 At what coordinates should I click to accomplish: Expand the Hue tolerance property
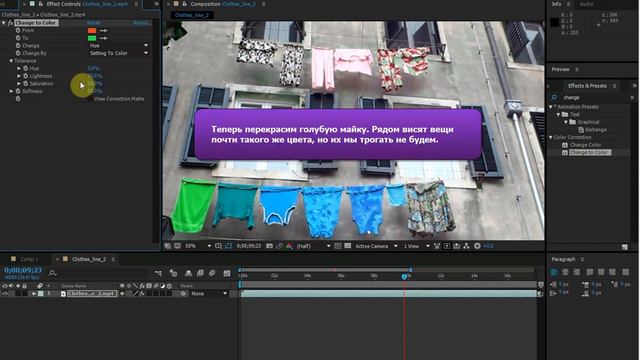pos(19,69)
